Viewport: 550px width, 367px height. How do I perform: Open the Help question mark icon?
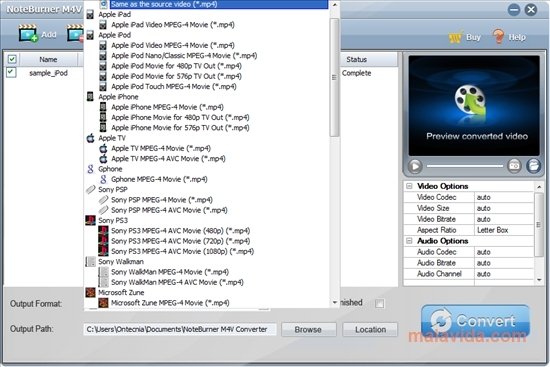(x=498, y=36)
